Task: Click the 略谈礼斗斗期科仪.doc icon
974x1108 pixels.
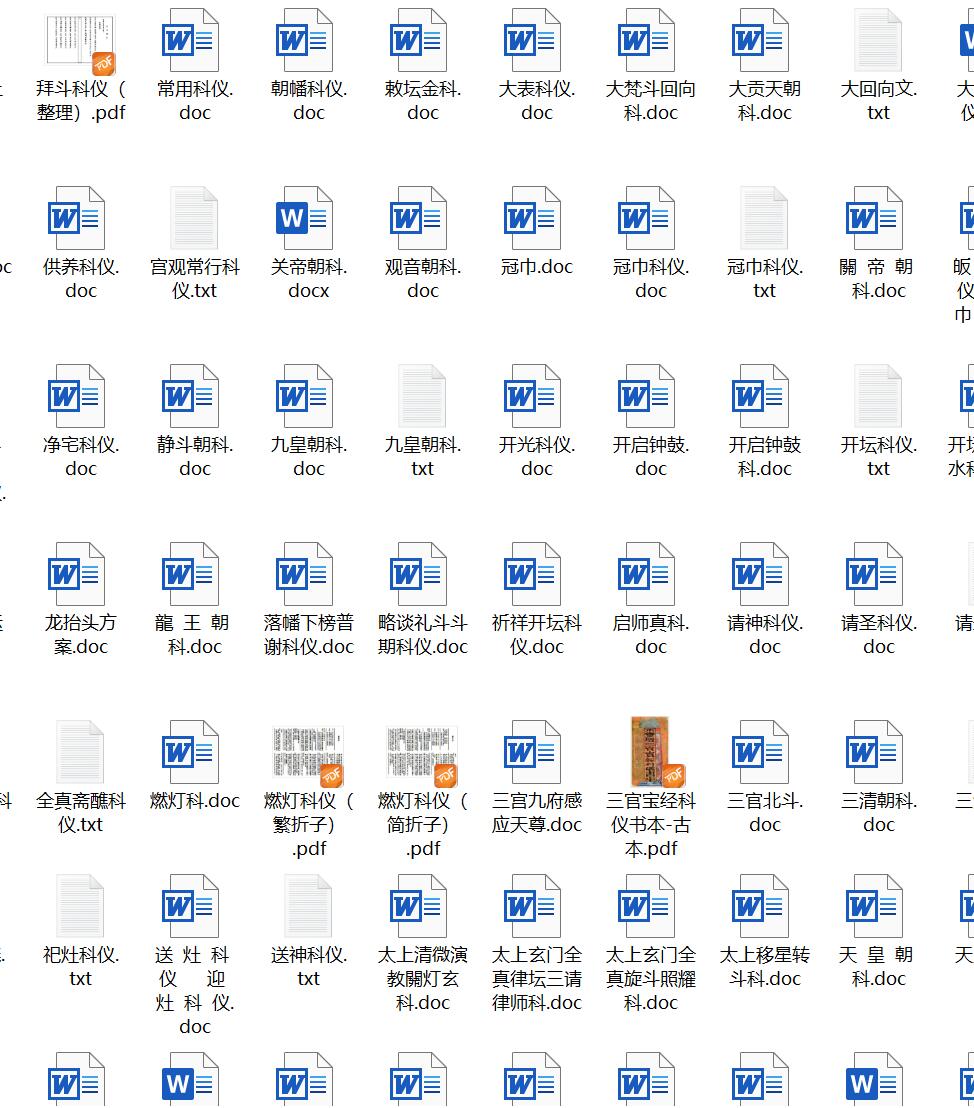Action: pyautogui.click(x=419, y=574)
